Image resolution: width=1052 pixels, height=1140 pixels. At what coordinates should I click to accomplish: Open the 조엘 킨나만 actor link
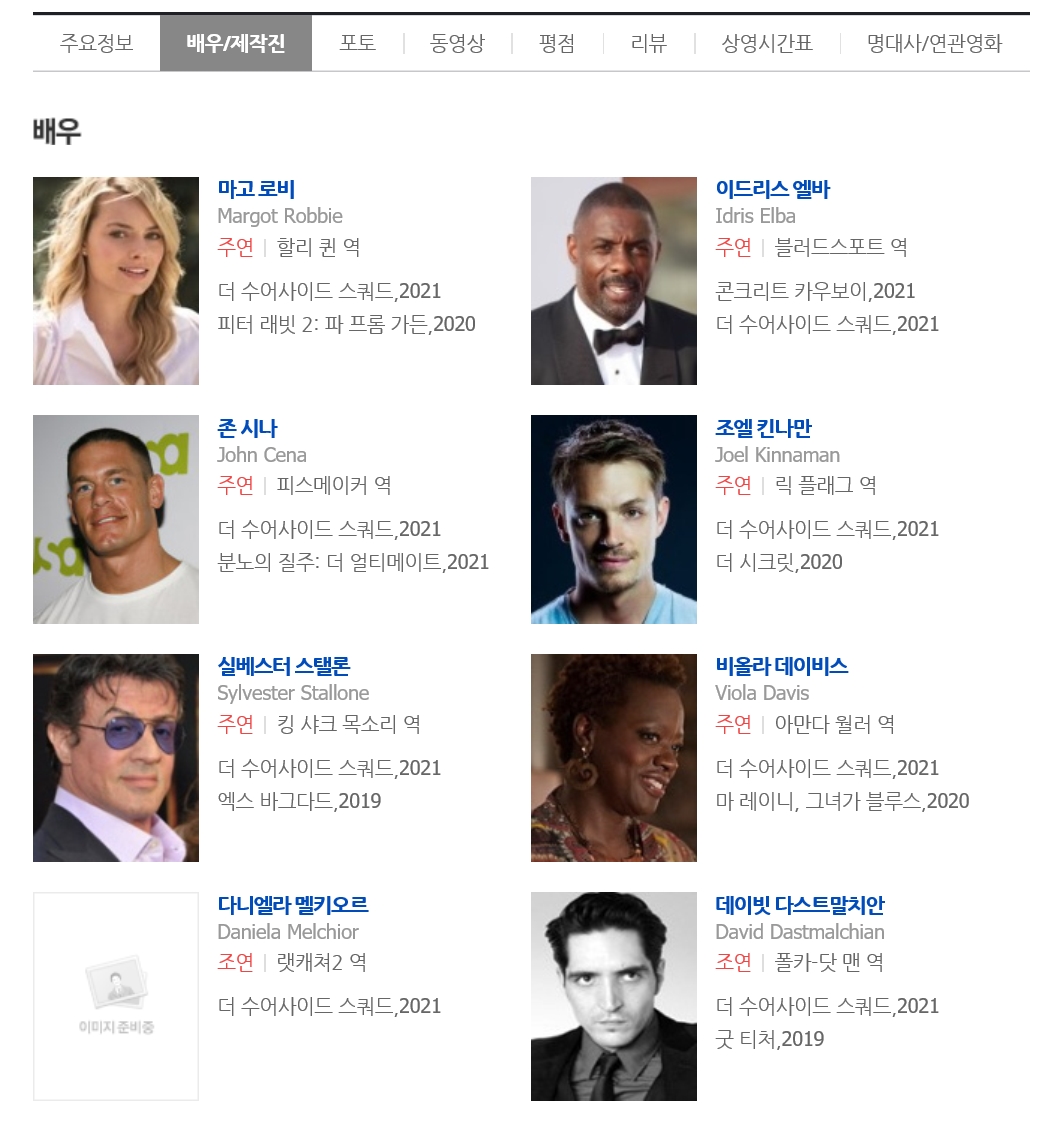[x=763, y=428]
